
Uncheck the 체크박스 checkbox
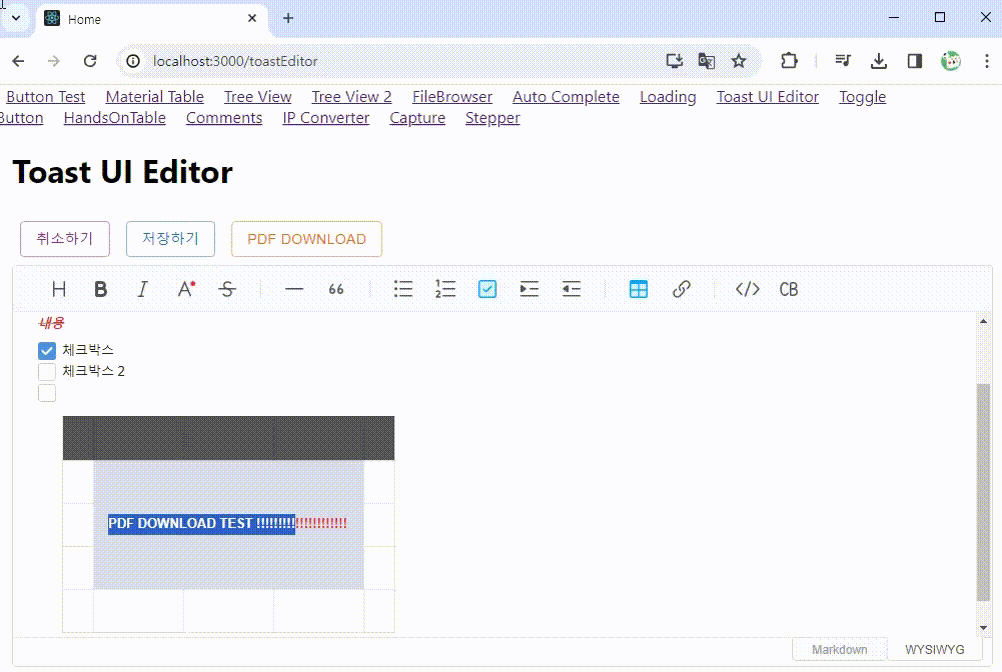pos(47,351)
